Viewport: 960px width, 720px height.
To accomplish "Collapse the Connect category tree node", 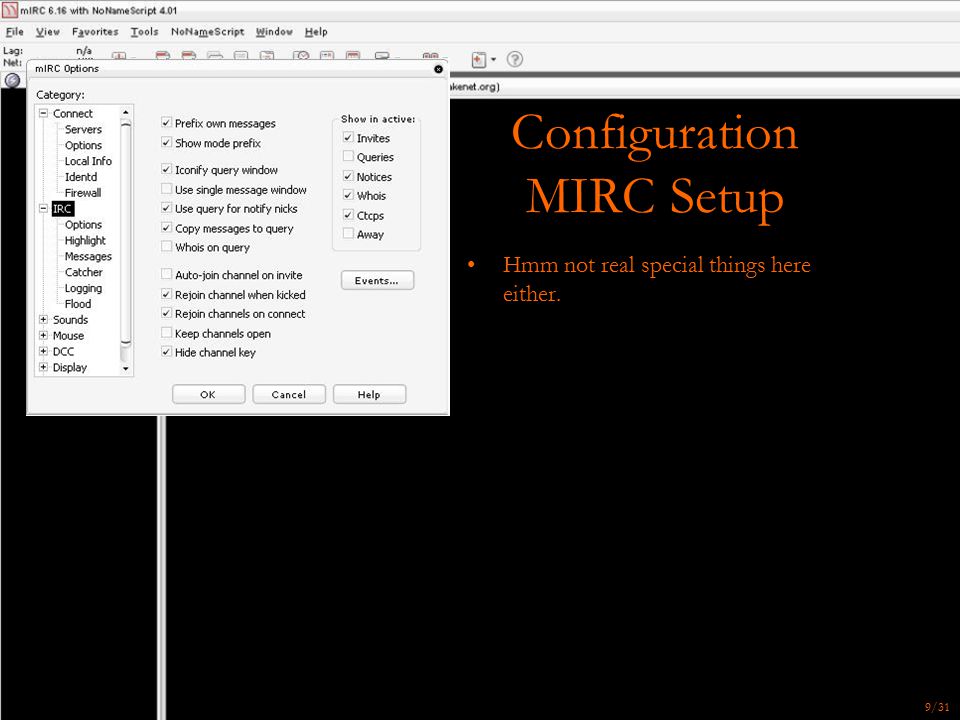I will pyautogui.click(x=43, y=113).
